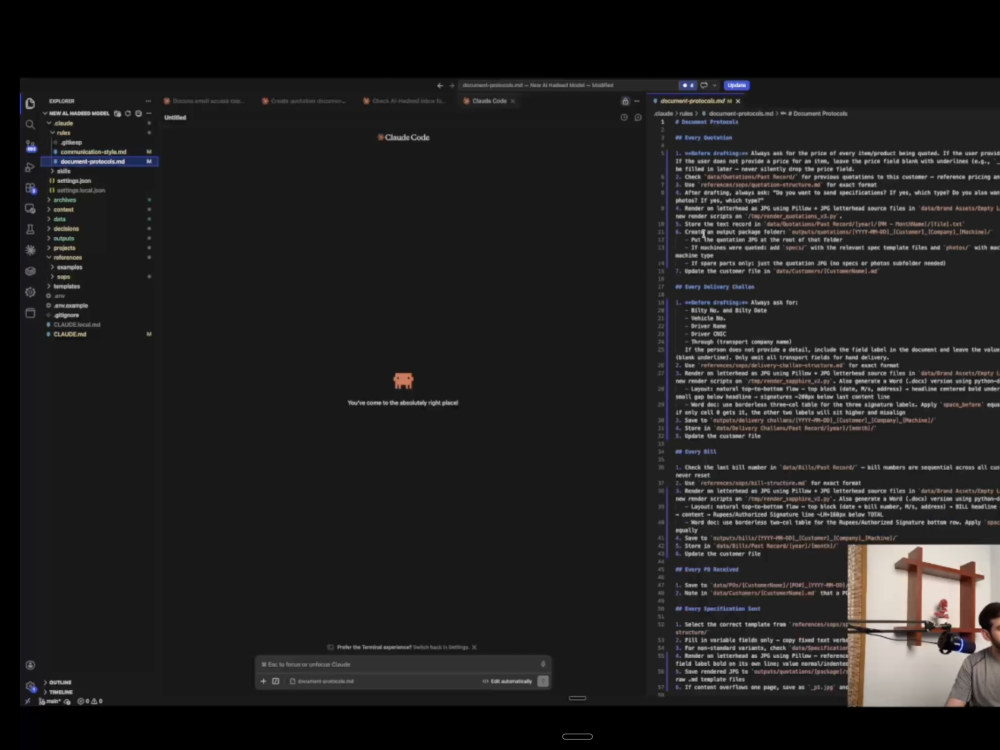Open settings.local.json in the tree

[x=80, y=190]
